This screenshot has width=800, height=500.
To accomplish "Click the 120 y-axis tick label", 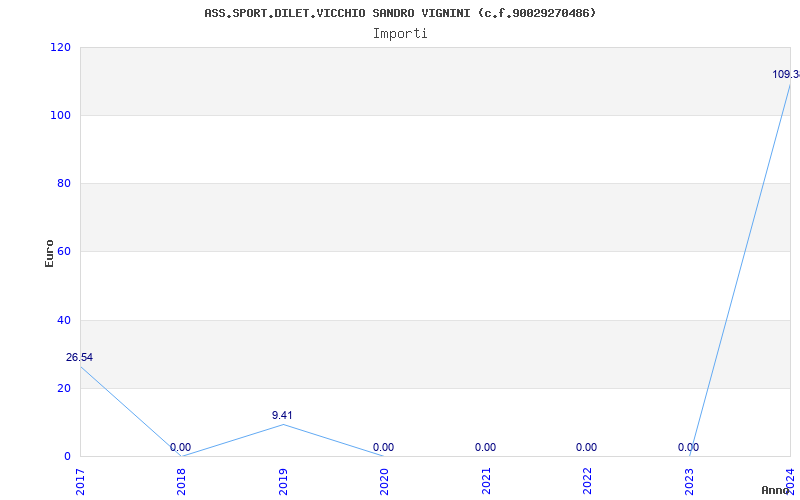I will click(60, 47).
